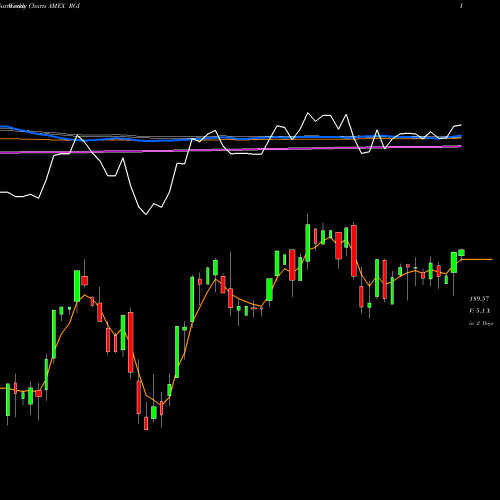The image size is (500, 500).
Task: Click the 'Charts AMEX' title text
Action: 46,6
